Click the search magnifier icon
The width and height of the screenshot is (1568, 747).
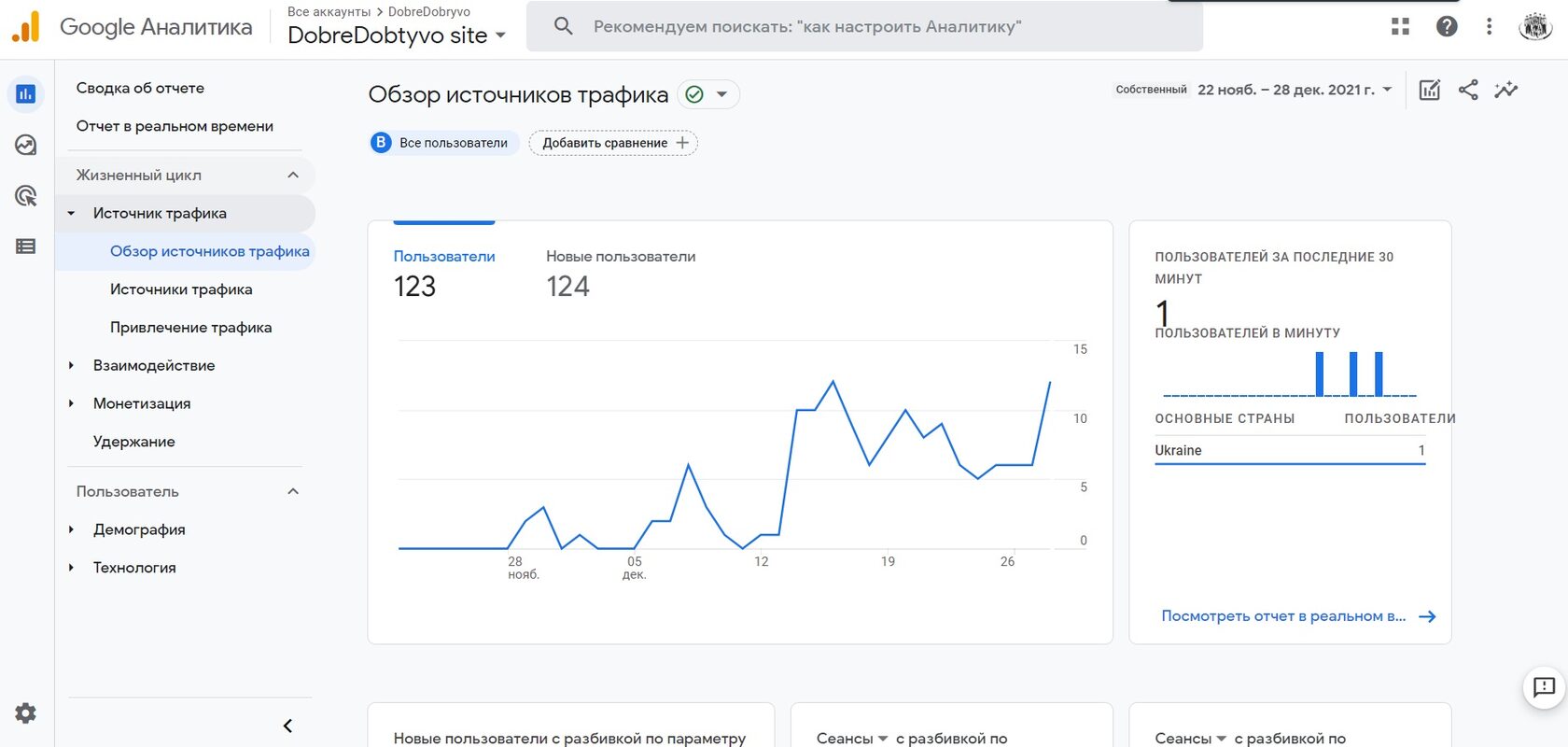(563, 26)
